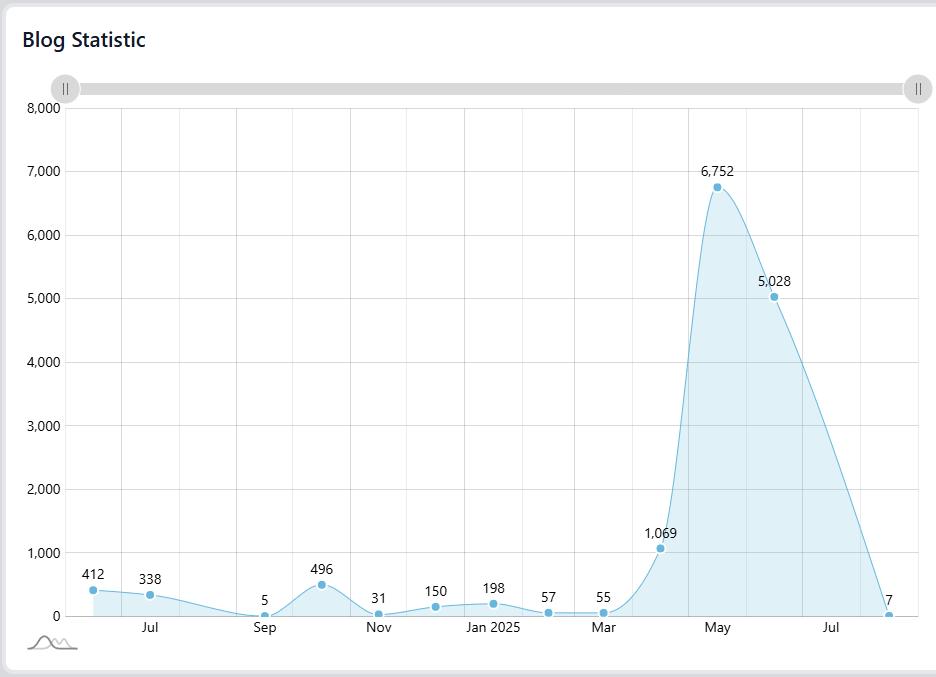
Task: Pick the 31 data point in November
Action: click(378, 614)
